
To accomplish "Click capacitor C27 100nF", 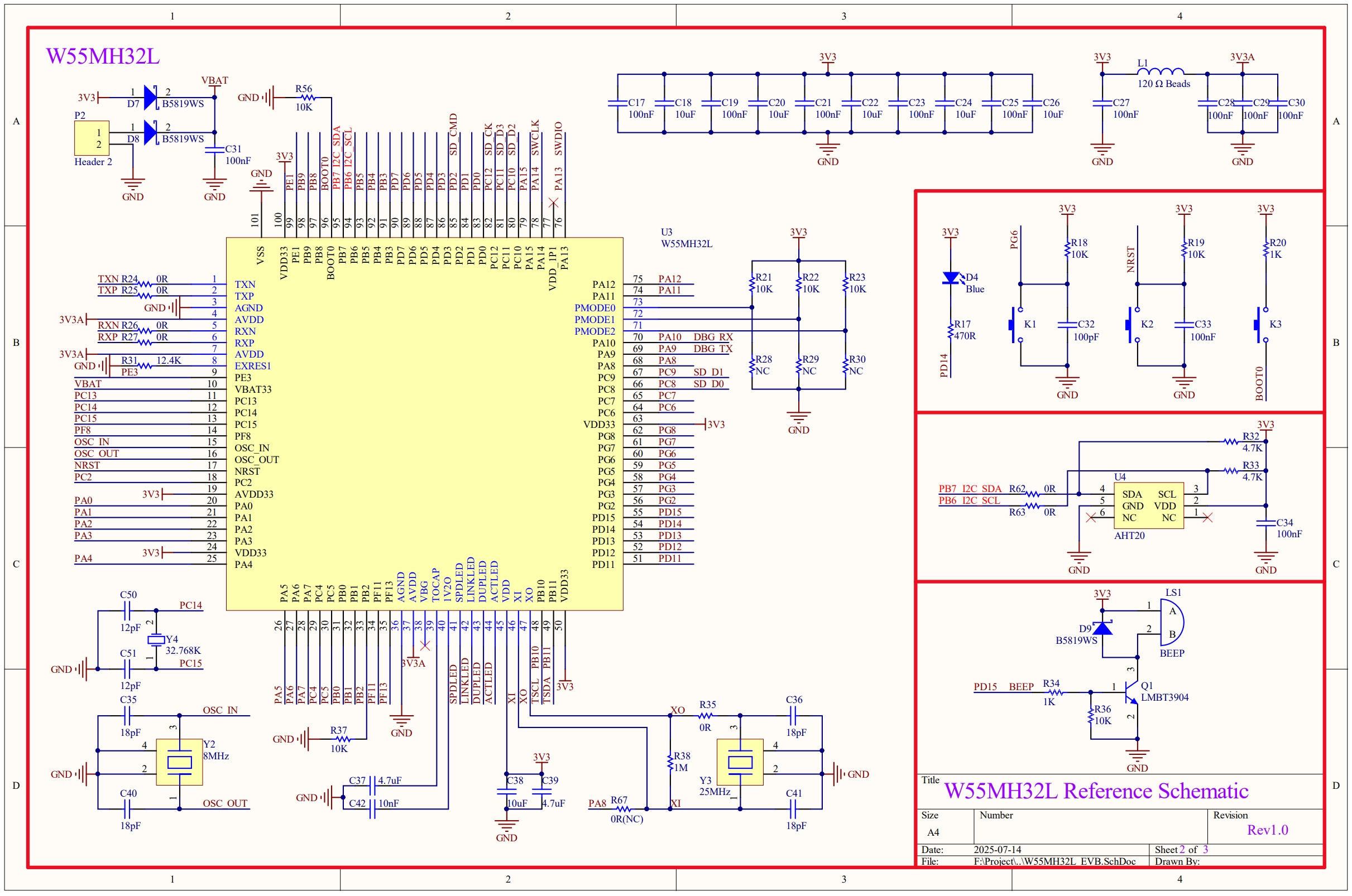I will coord(1102,103).
